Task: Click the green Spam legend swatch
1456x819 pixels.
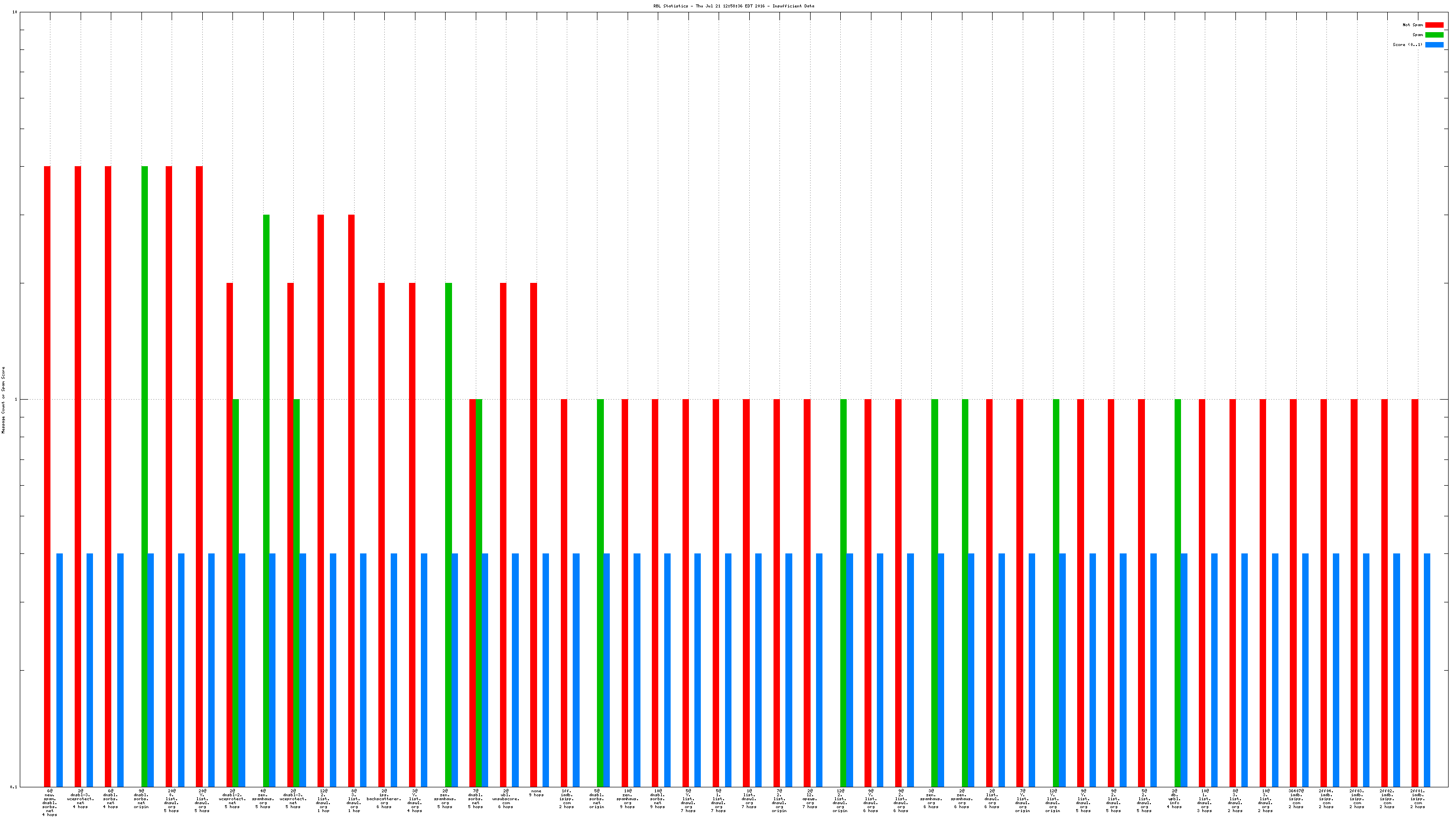Action: (x=1434, y=35)
